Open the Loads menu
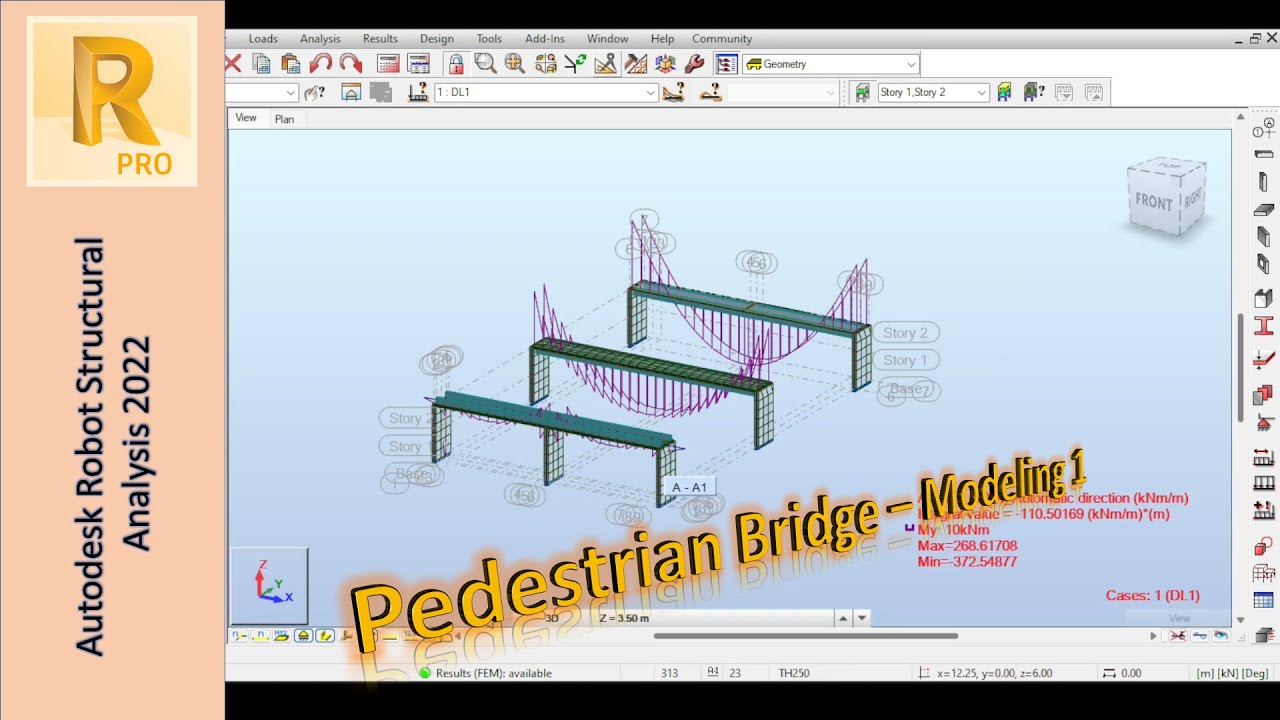The height and width of the screenshot is (720, 1280). pyautogui.click(x=263, y=39)
